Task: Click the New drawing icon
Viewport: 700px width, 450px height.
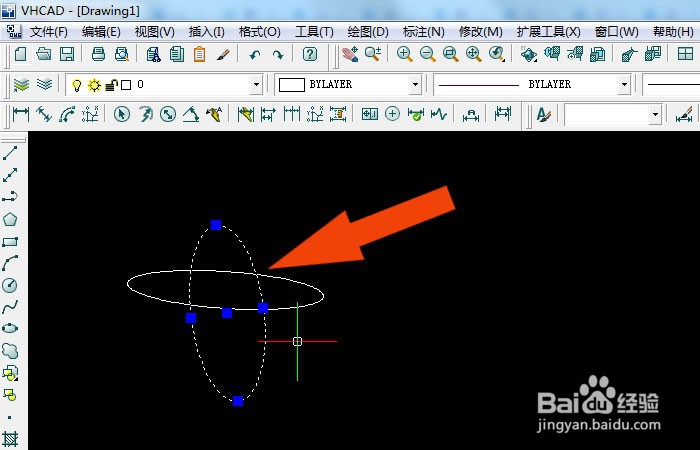Action: click(x=21, y=54)
